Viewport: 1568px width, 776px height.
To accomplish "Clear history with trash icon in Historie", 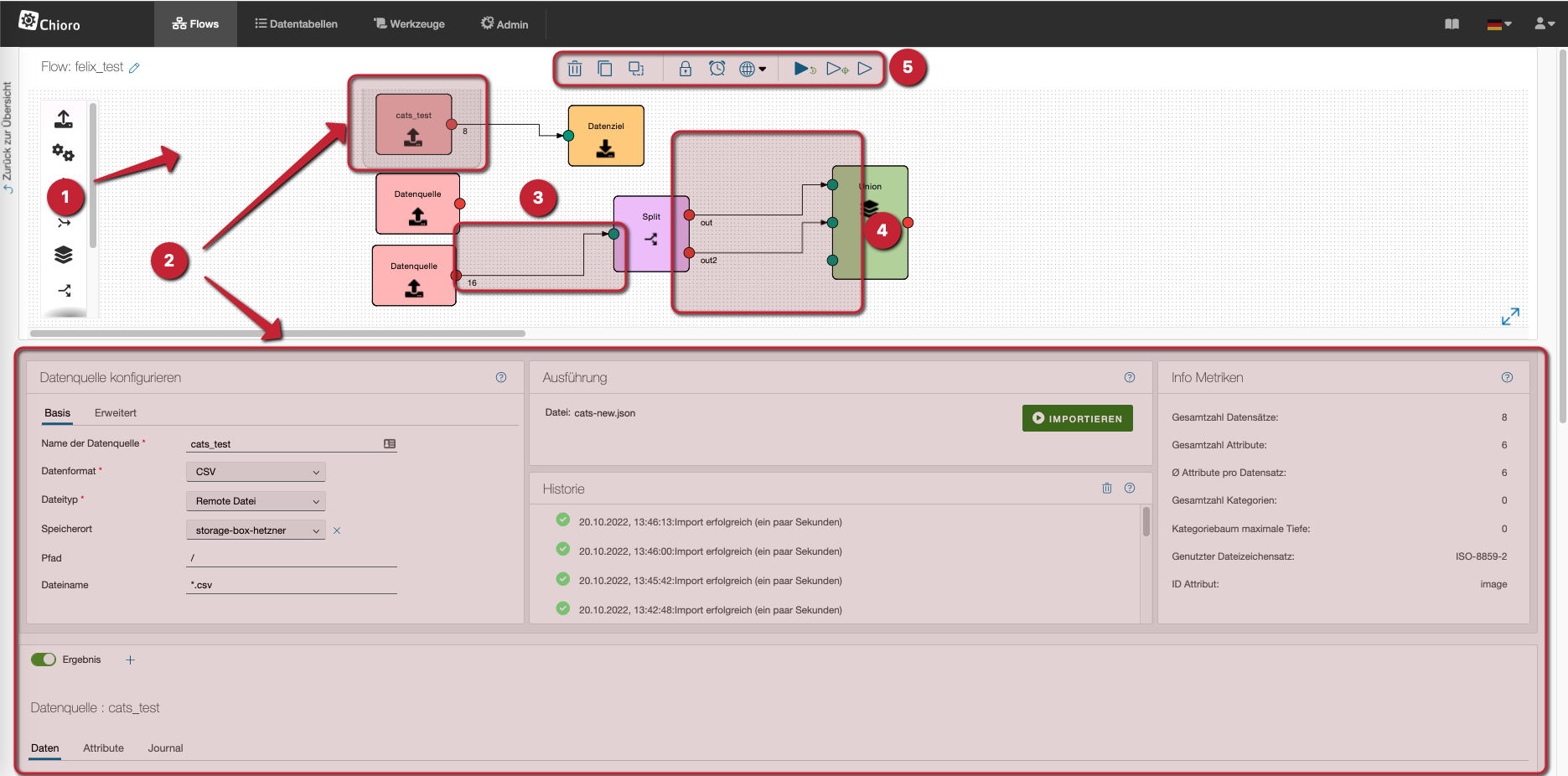I will tap(1106, 489).
